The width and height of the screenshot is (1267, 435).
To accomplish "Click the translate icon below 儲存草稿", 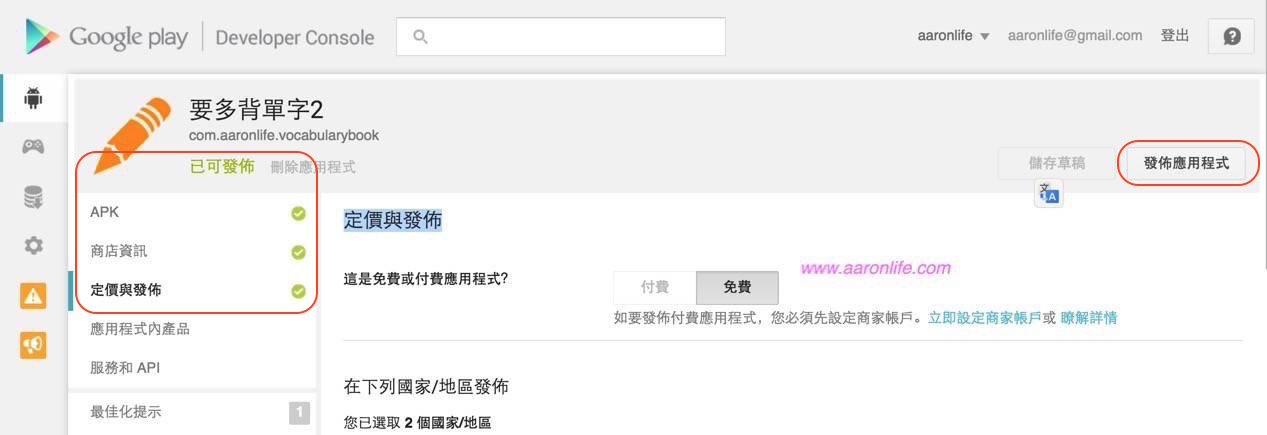I will click(1049, 193).
